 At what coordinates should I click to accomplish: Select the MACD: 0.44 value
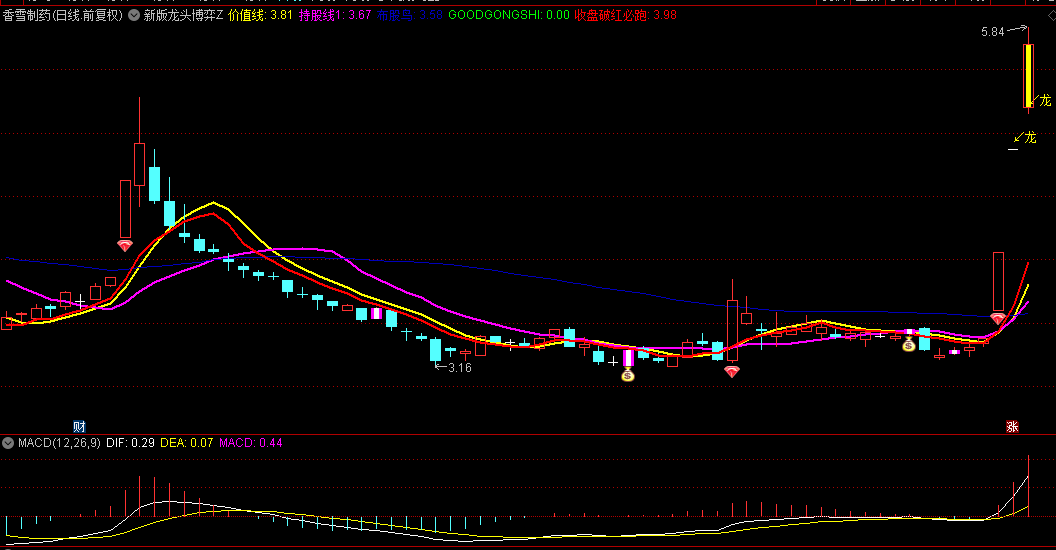(x=251, y=443)
